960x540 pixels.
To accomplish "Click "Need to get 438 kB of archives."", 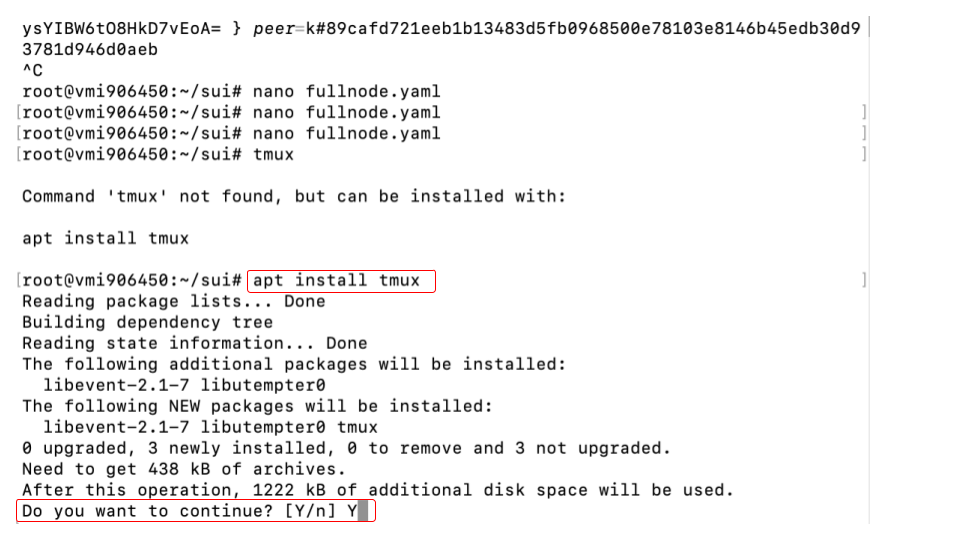I will pyautogui.click(x=184, y=470).
